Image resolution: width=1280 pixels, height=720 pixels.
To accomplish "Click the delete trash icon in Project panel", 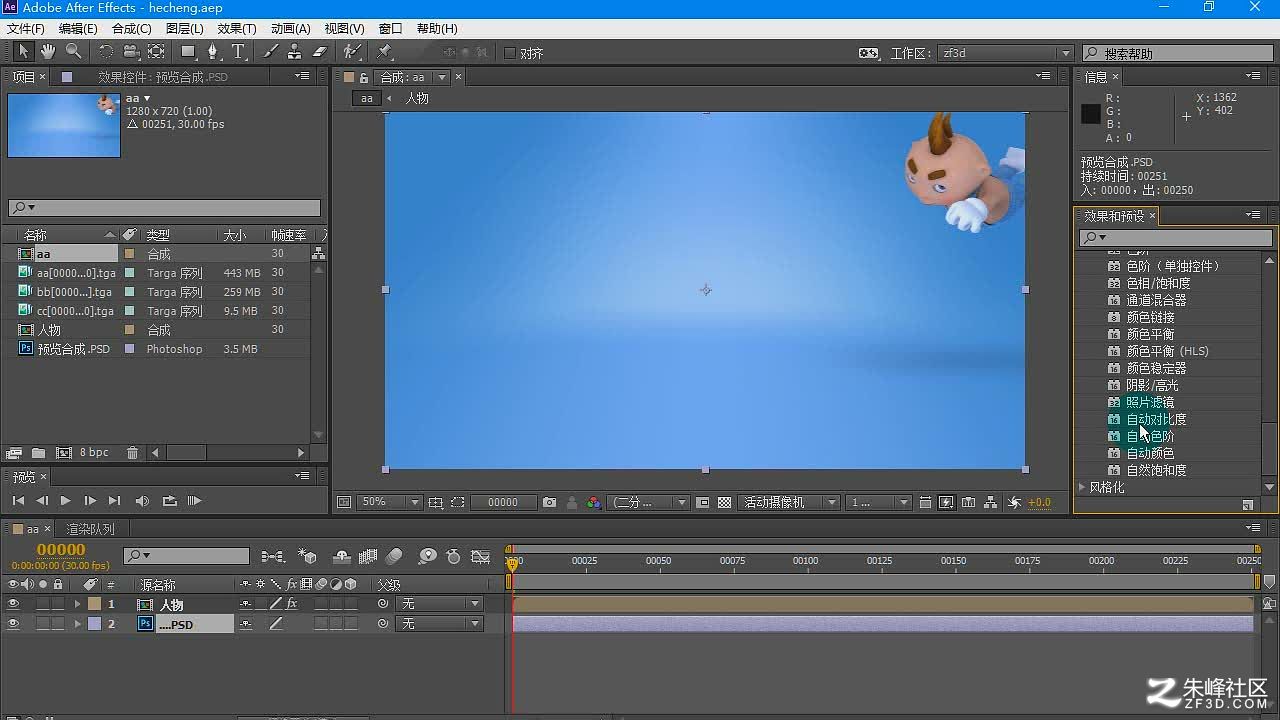I will [x=132, y=453].
